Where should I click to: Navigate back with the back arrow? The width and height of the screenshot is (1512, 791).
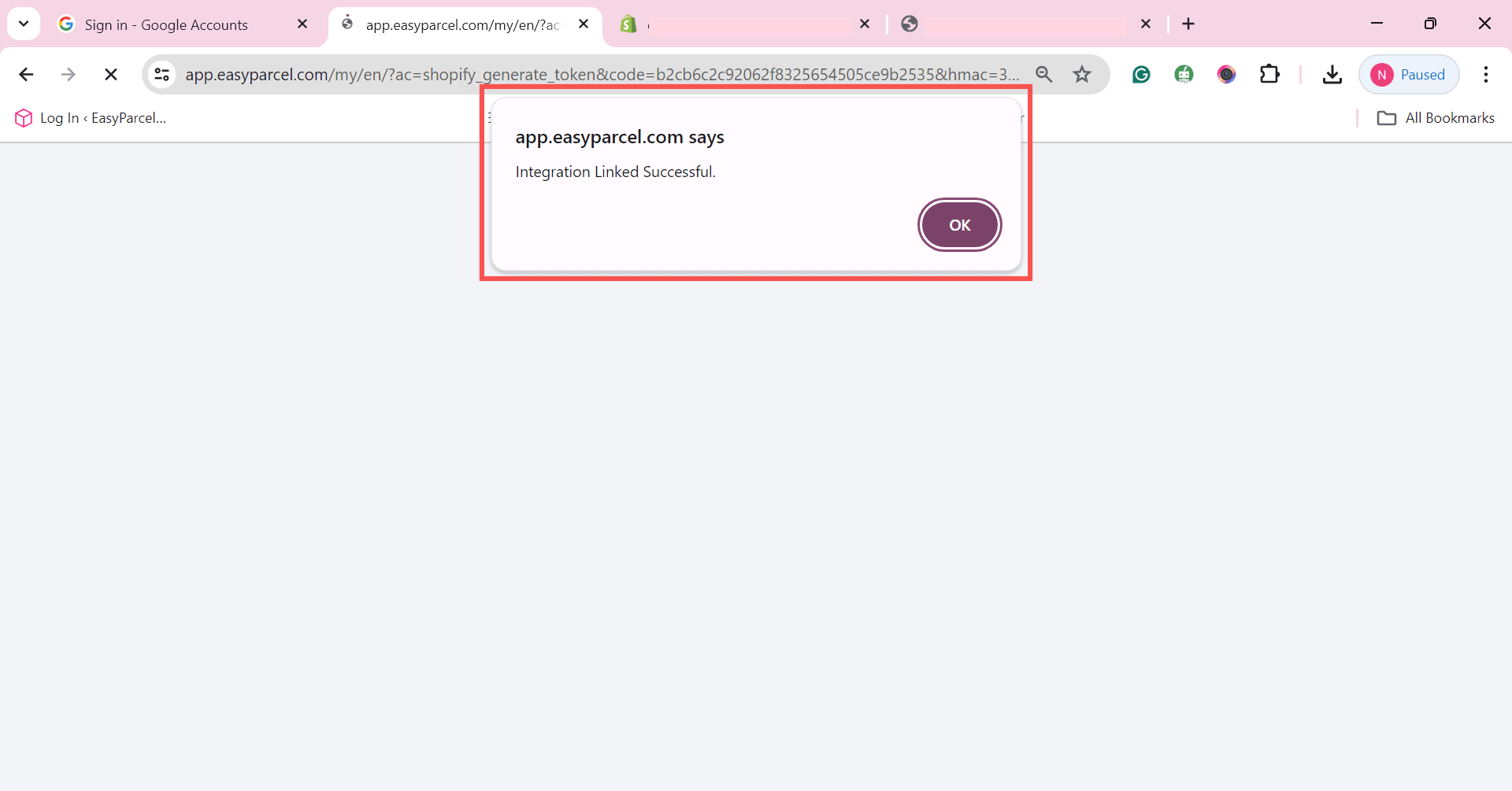click(x=26, y=74)
